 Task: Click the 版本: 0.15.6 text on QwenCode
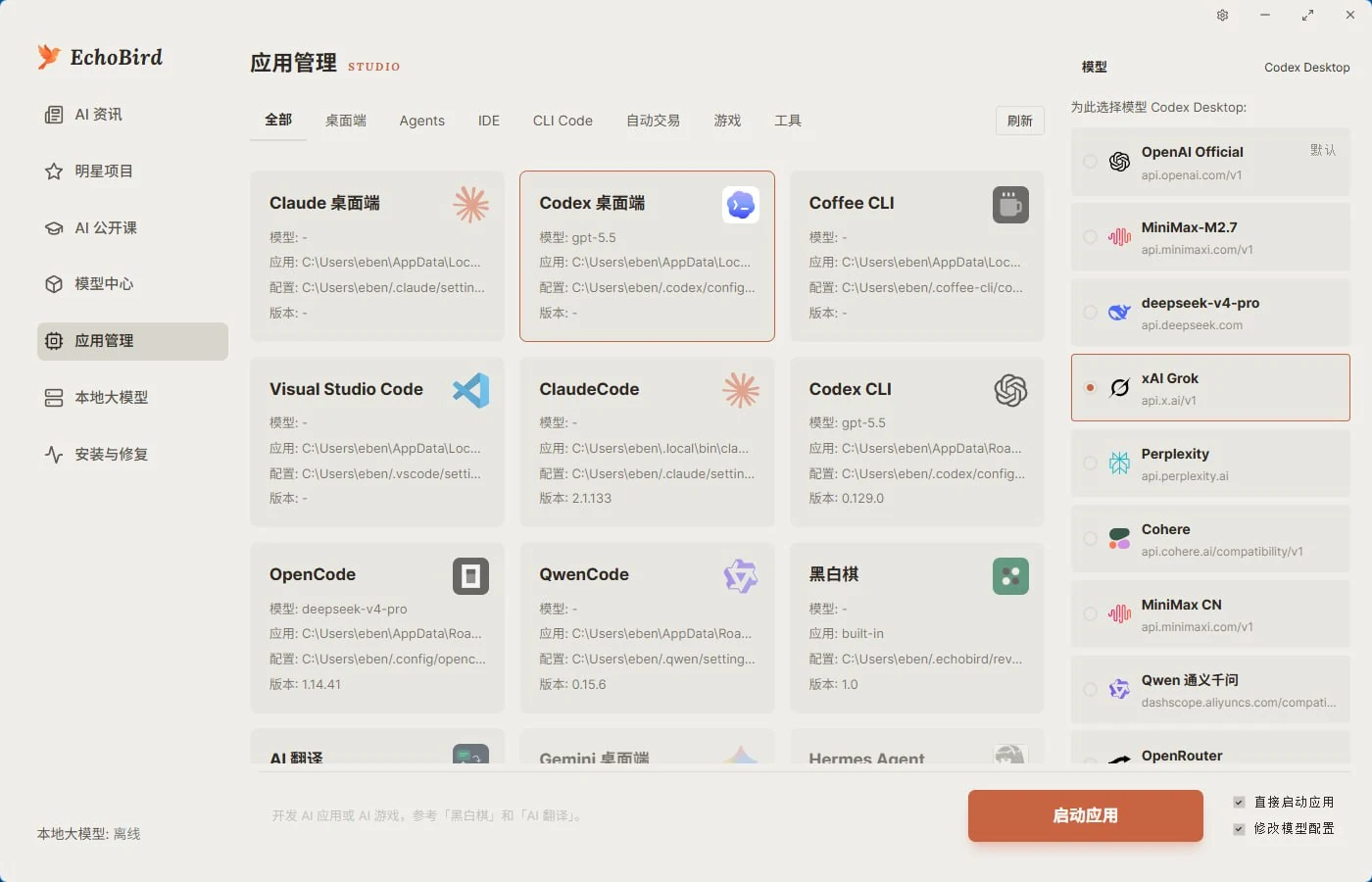click(x=572, y=684)
